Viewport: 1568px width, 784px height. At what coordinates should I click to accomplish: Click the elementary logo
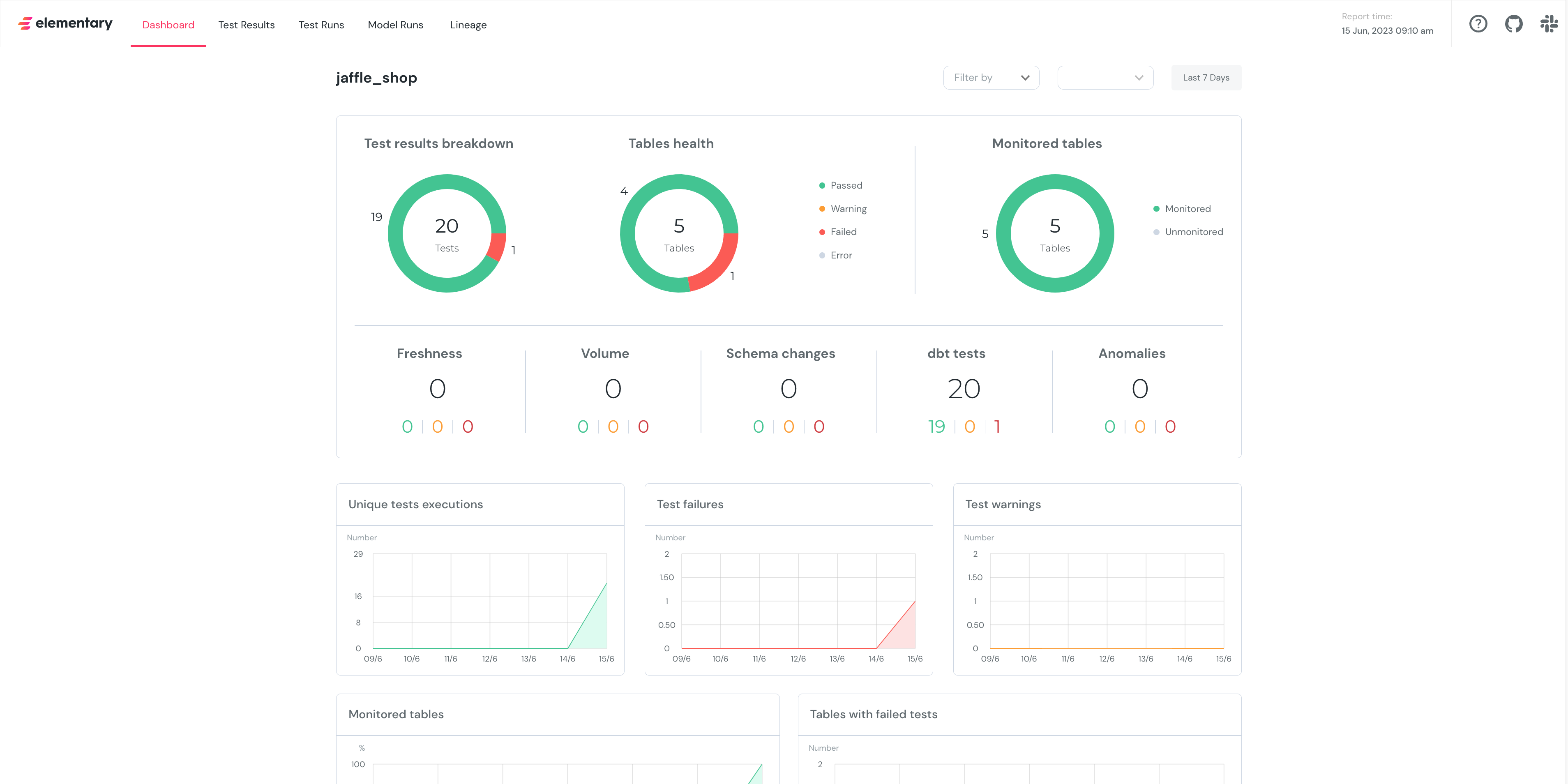(66, 24)
